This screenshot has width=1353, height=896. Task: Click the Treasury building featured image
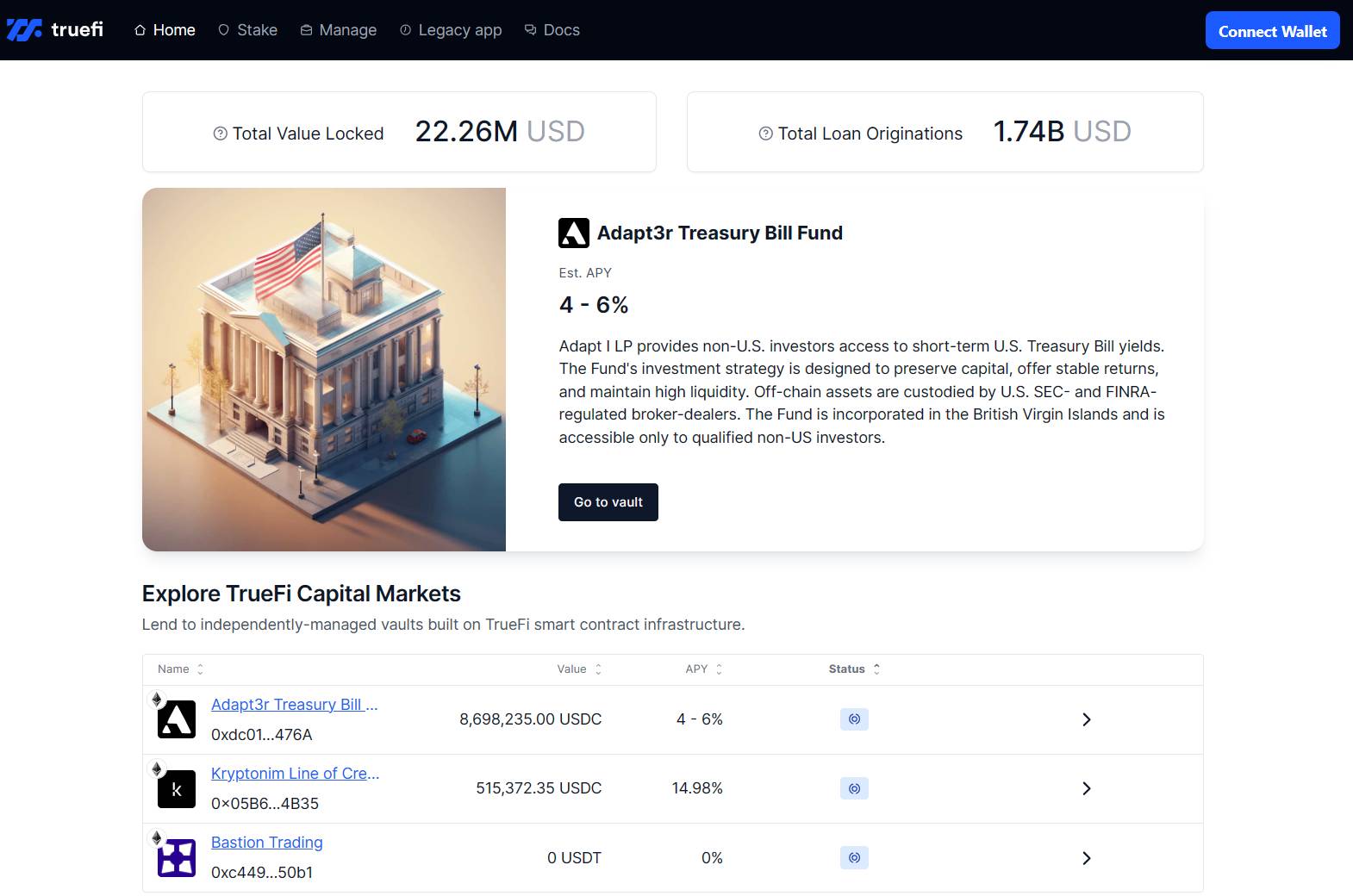(324, 370)
